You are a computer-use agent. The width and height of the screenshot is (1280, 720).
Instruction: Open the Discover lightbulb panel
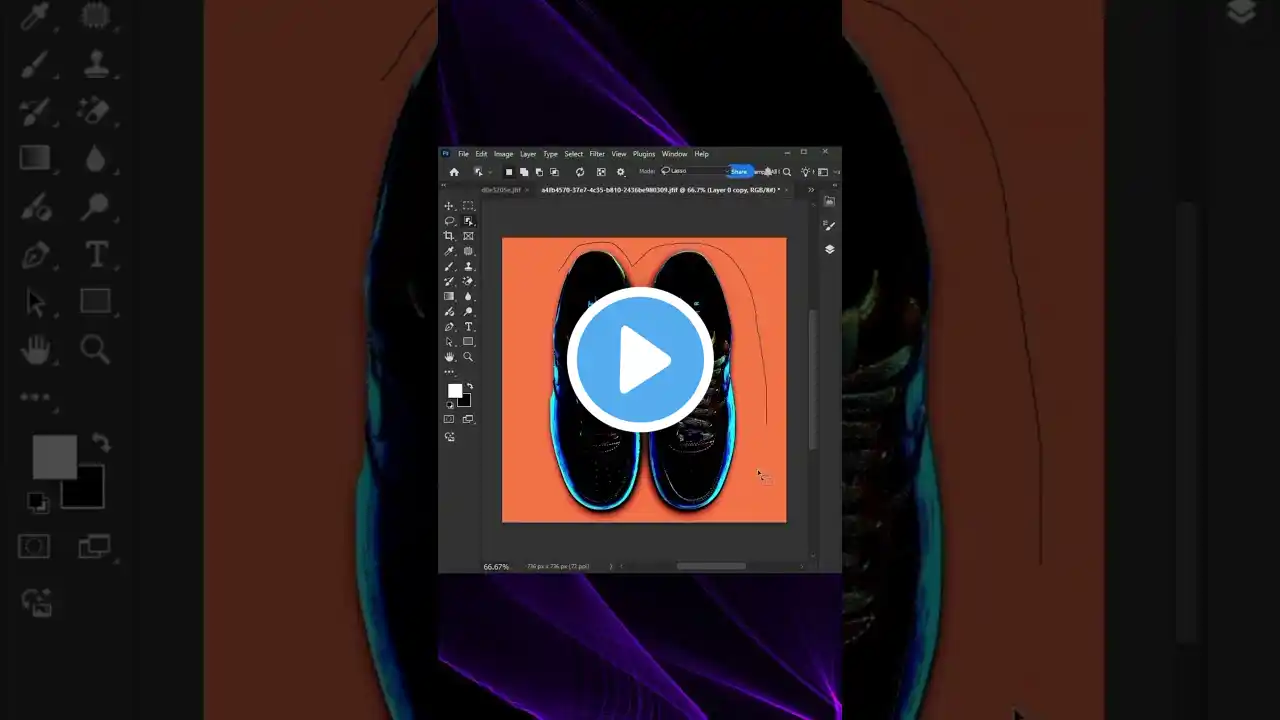tap(805, 172)
